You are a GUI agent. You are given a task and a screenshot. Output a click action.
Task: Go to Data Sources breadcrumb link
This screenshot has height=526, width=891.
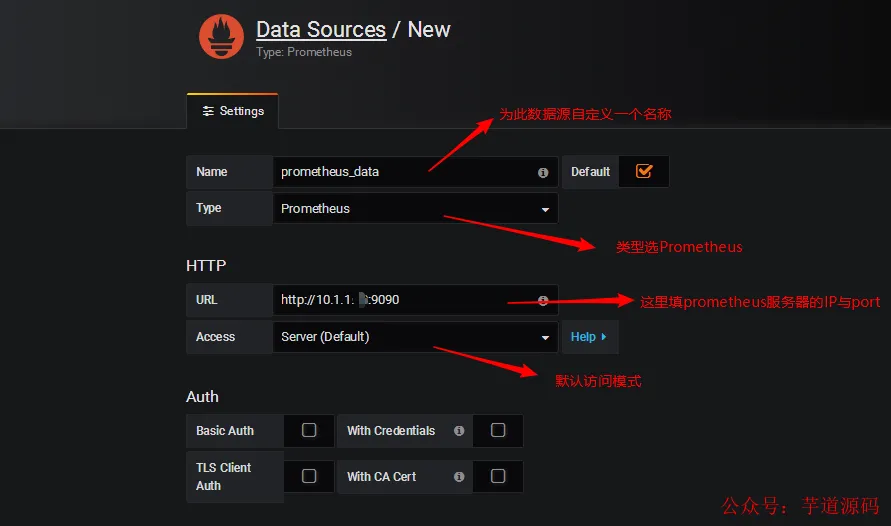[x=321, y=30]
